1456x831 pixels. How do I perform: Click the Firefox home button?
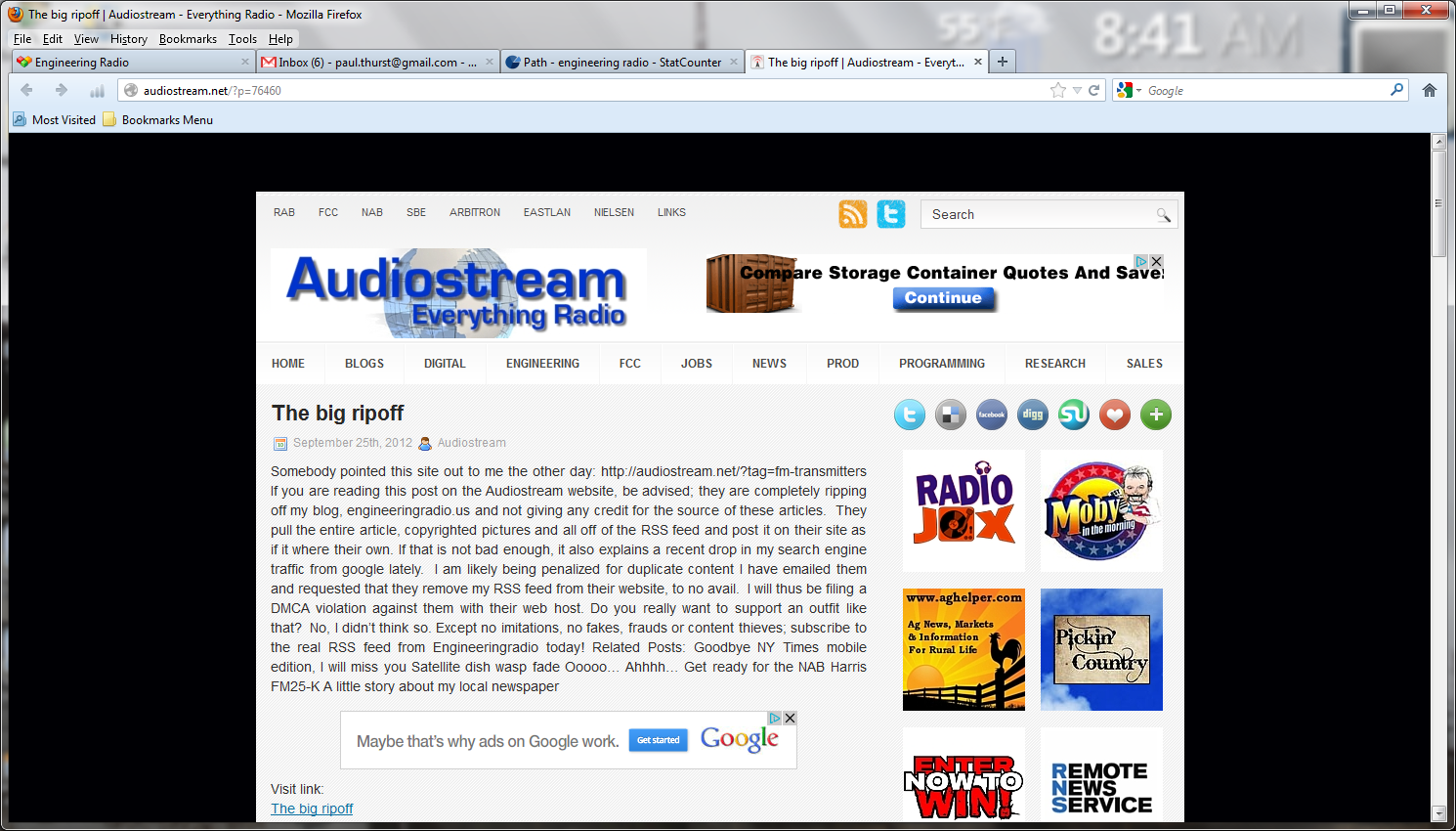coord(1429,90)
